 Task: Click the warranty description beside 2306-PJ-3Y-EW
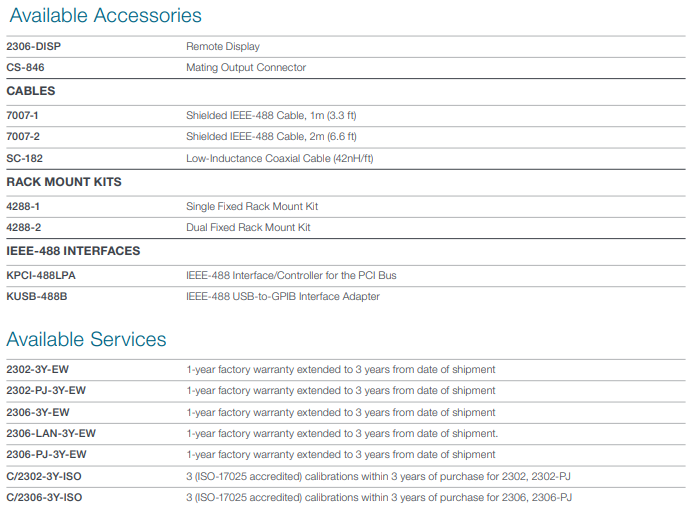coord(341,454)
